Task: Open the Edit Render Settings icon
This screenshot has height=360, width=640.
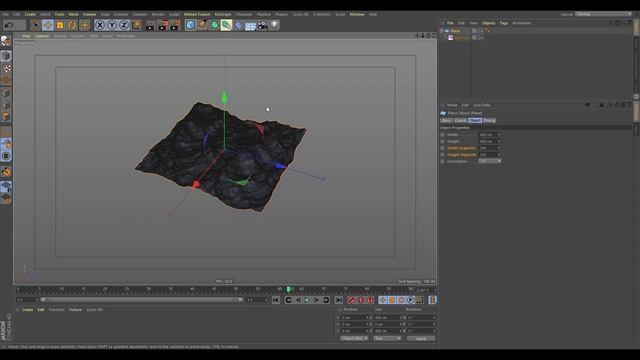Action: point(175,25)
